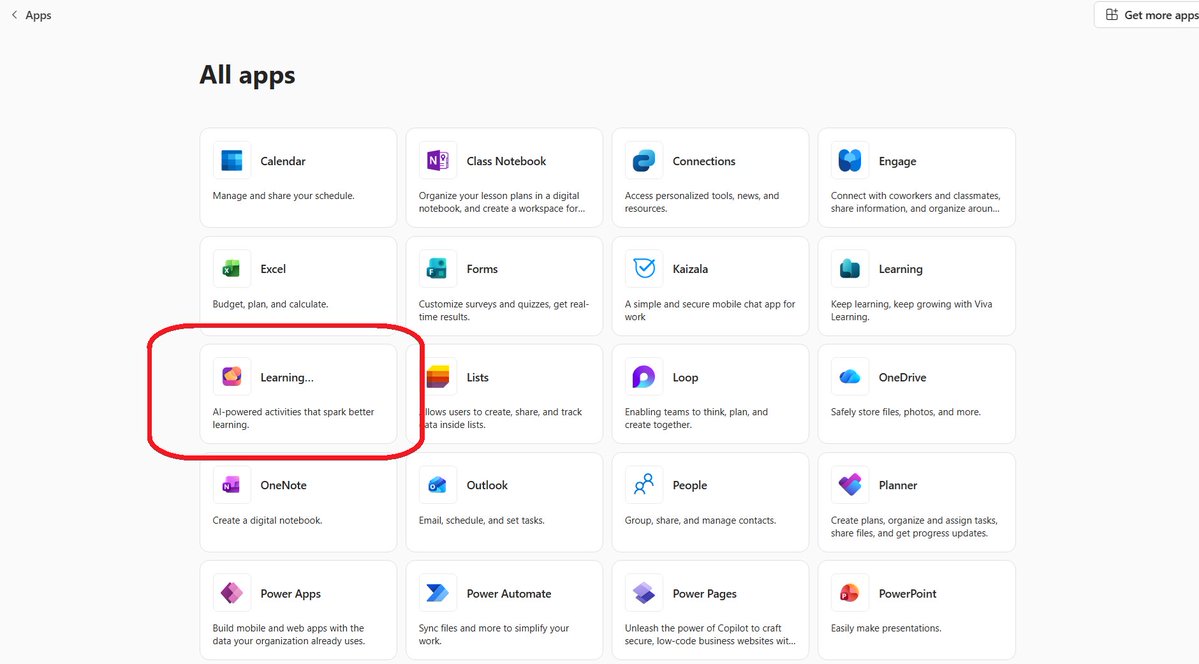1199x664 pixels.
Task: Click the Planner app title
Action: [x=898, y=485]
